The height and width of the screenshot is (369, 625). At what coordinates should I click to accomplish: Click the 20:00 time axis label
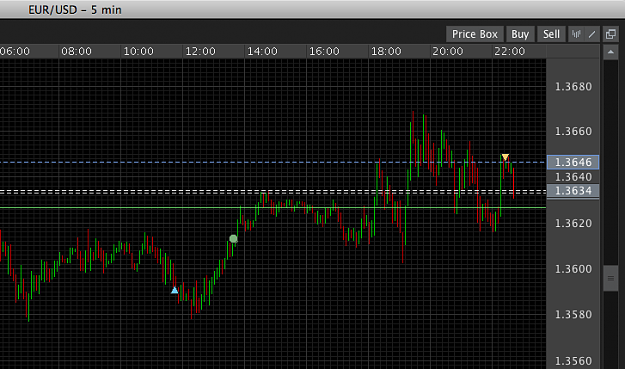tap(448, 51)
